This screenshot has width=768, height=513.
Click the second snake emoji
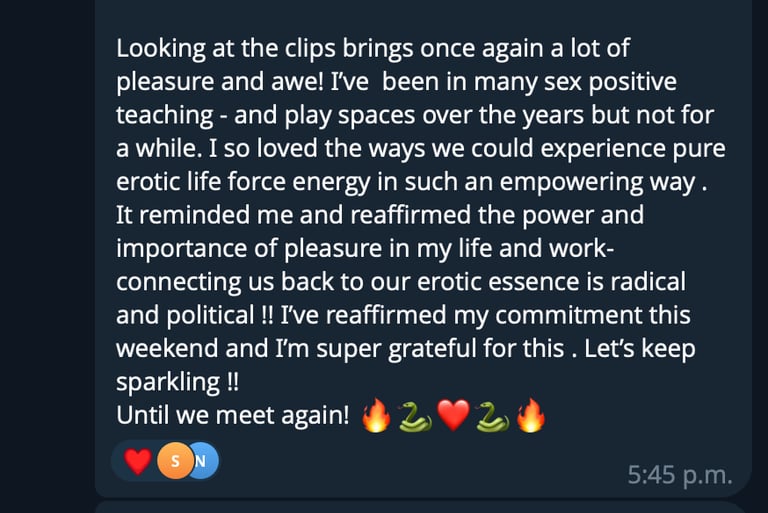(x=491, y=416)
